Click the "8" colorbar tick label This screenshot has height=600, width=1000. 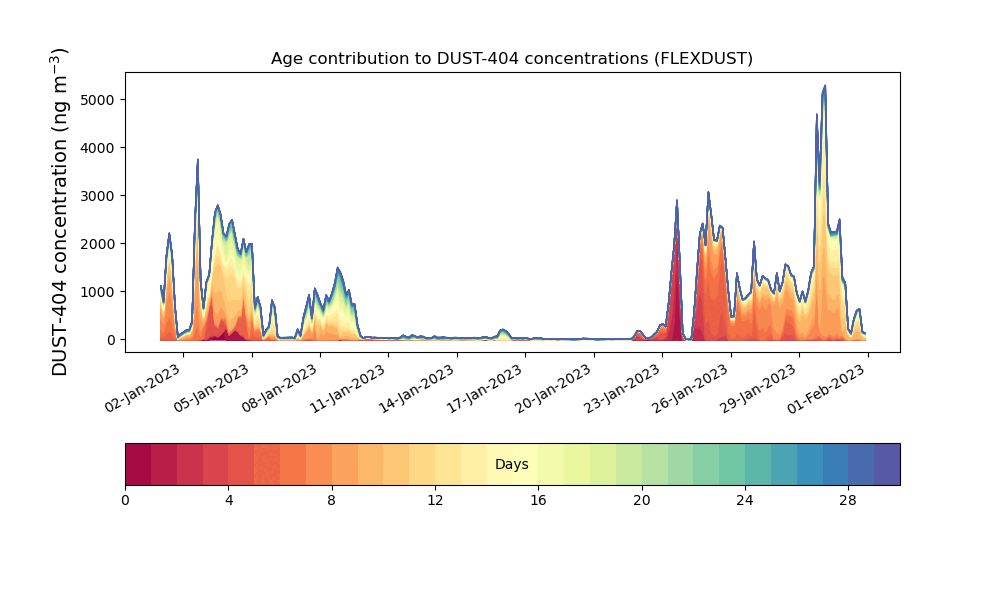coord(332,501)
